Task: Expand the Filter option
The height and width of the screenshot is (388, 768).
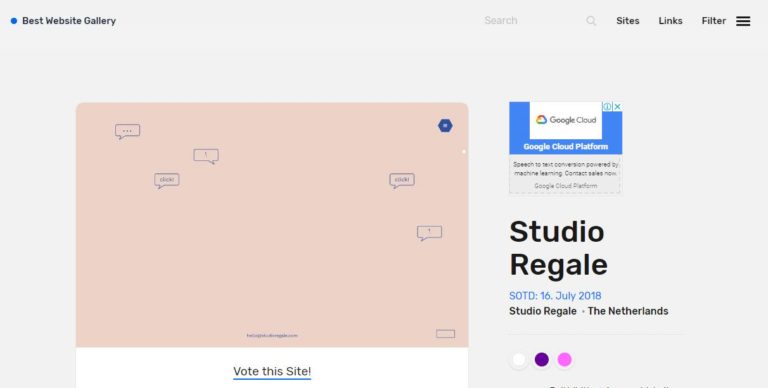Action: [714, 21]
